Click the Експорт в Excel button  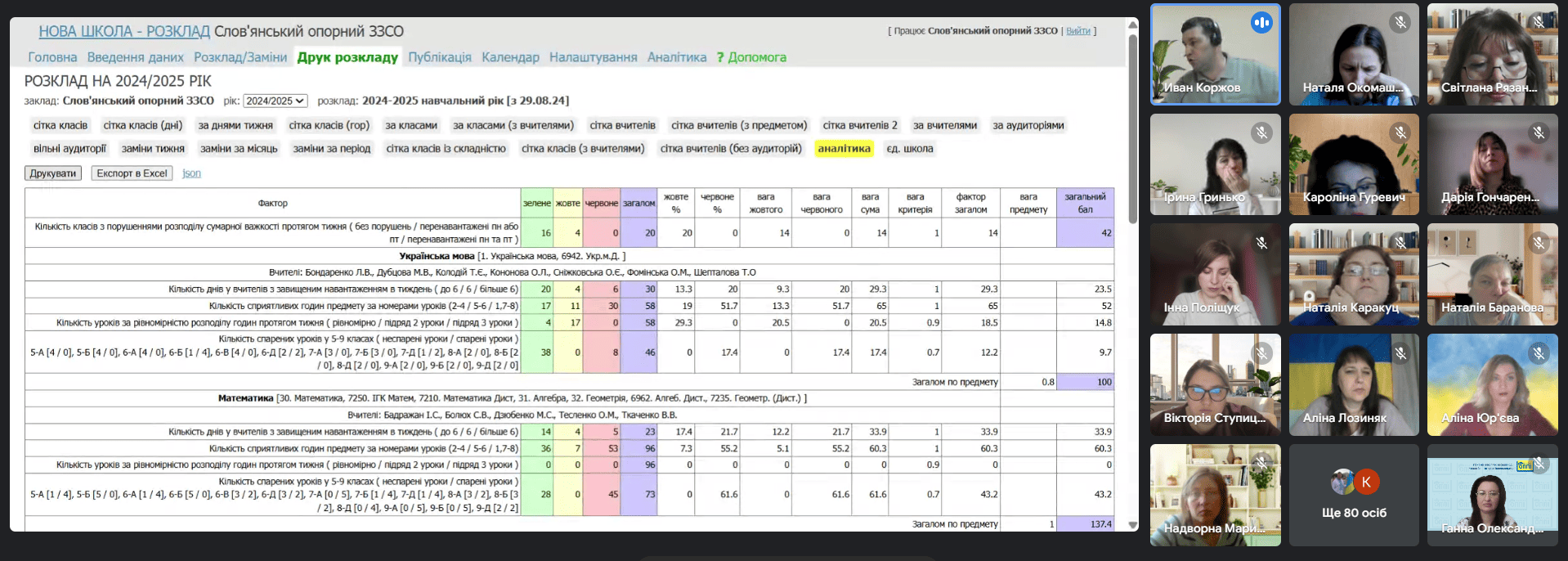132,173
